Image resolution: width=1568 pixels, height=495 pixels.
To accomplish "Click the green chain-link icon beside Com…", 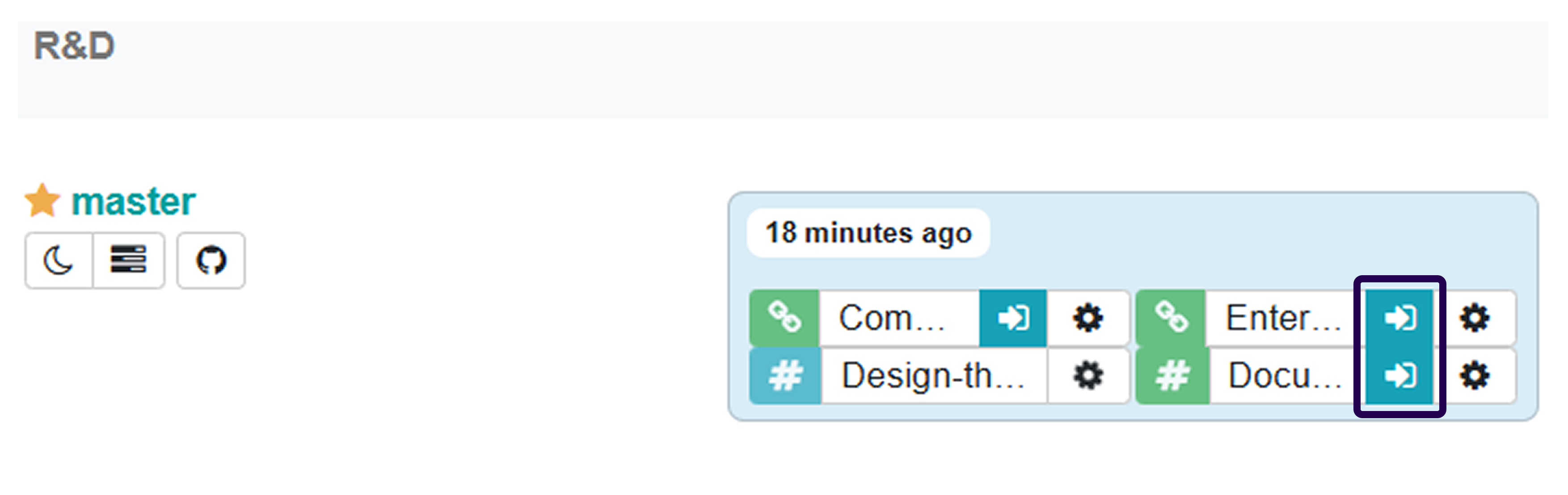I will tap(784, 318).
